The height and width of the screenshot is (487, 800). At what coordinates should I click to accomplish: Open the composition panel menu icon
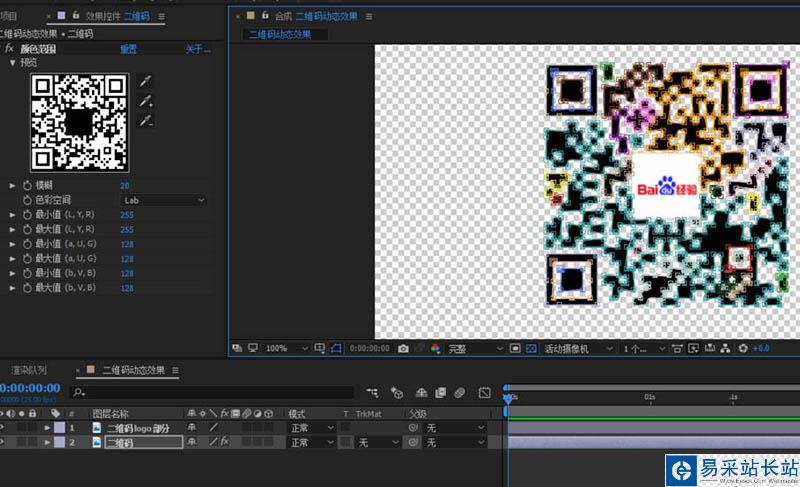tap(368, 16)
